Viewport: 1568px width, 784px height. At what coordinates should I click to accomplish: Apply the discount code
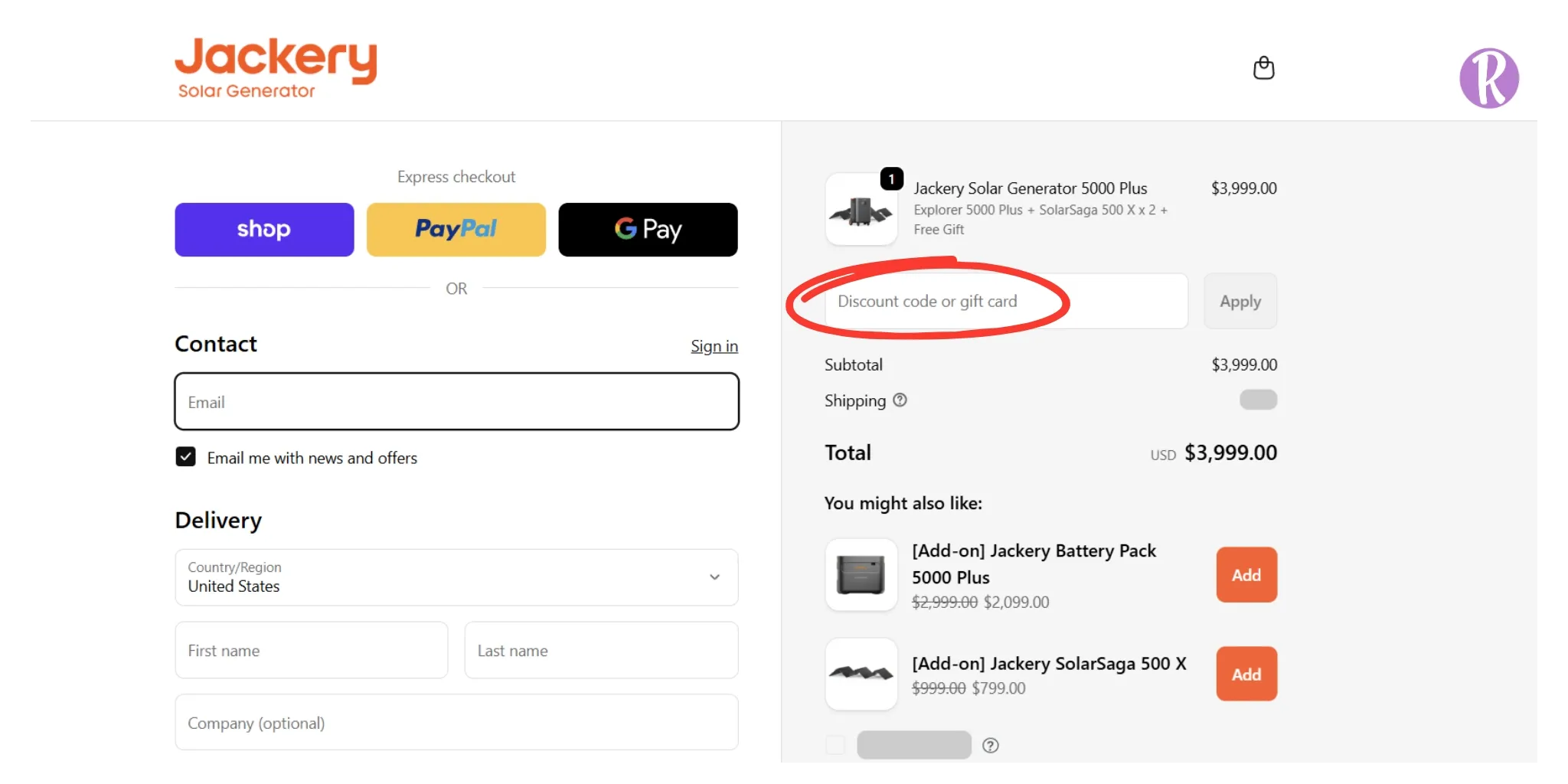click(x=1240, y=302)
